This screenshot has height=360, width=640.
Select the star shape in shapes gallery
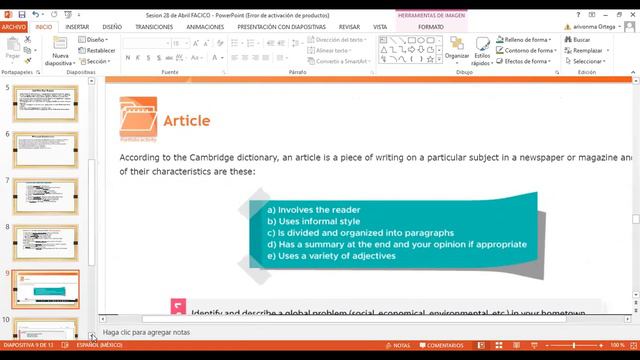[430, 60]
